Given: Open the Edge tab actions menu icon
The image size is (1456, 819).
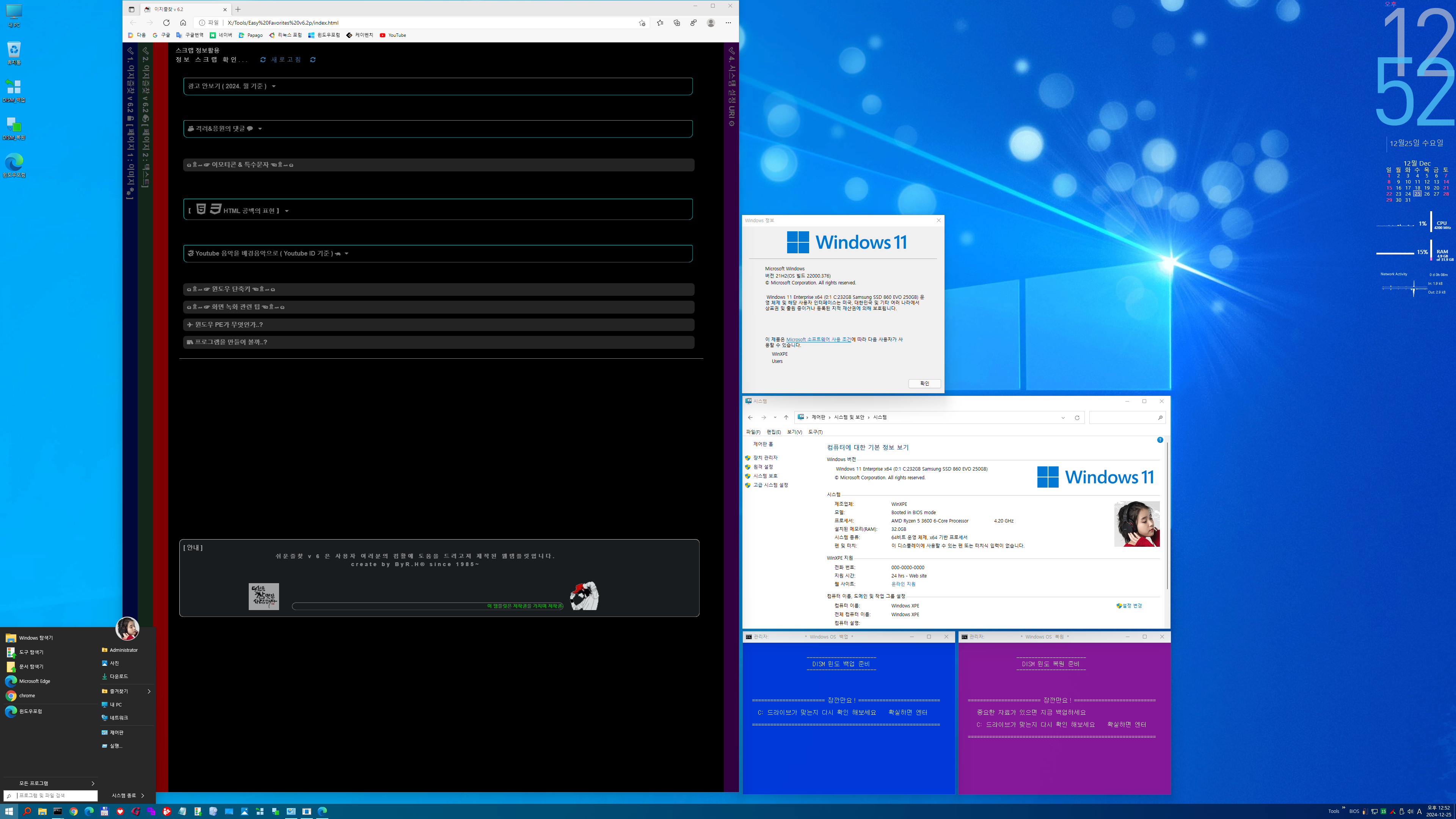Looking at the screenshot, I should (132, 9).
